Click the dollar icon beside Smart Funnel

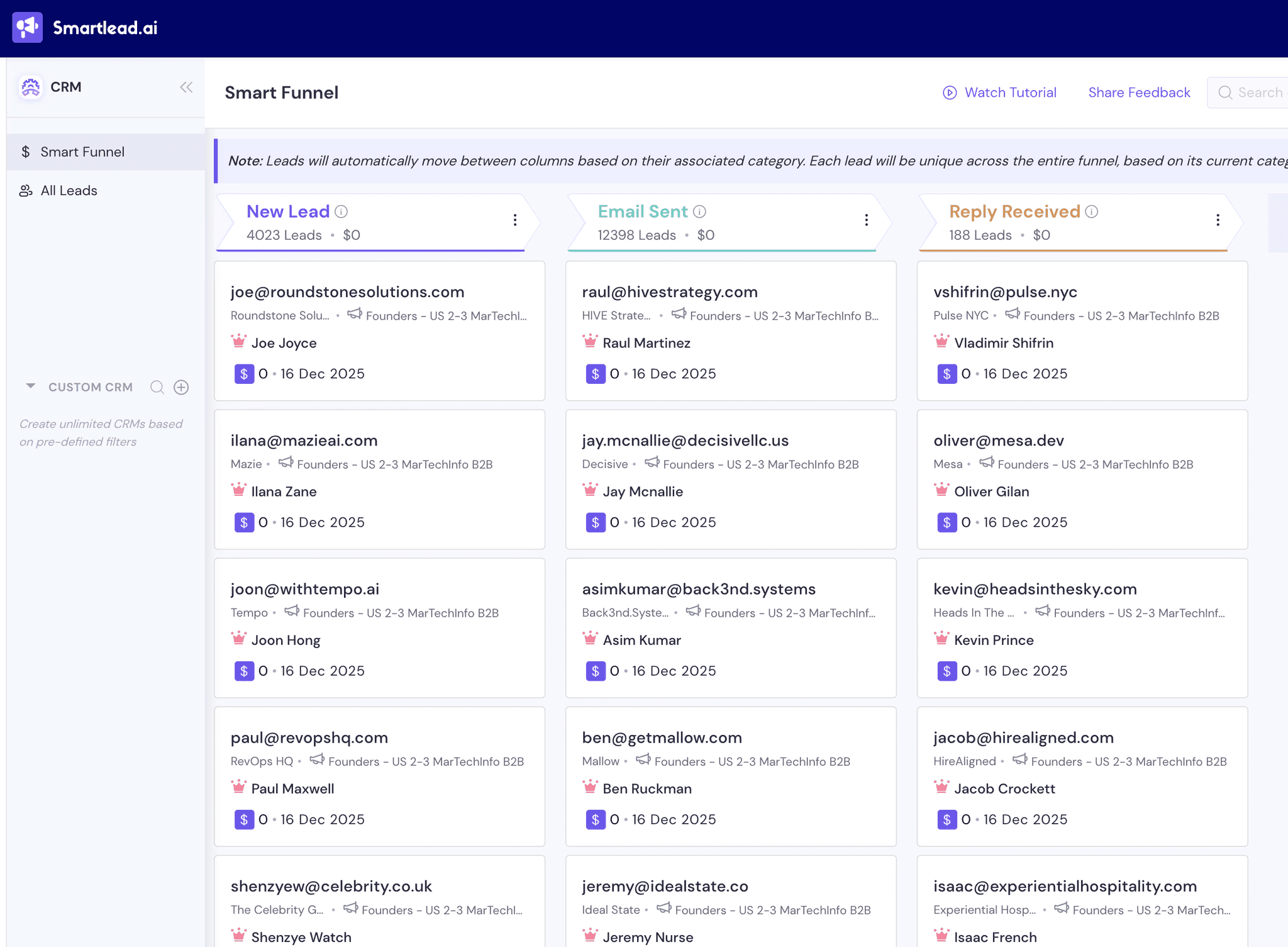(x=26, y=152)
